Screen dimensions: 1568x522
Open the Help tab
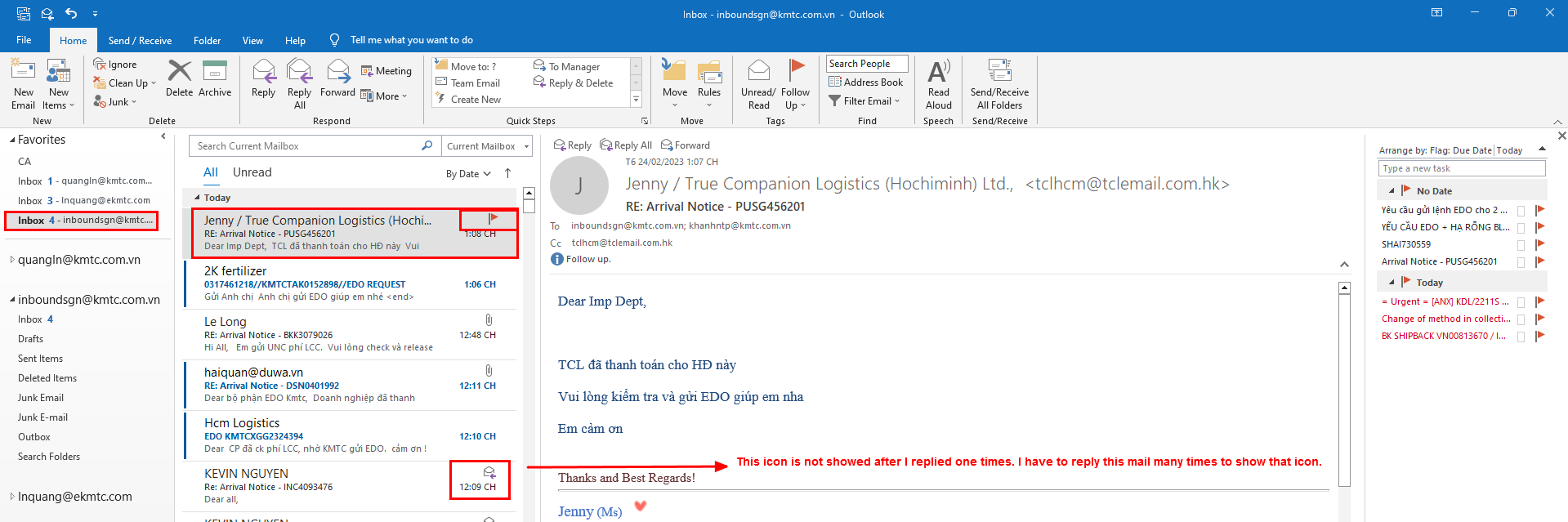click(295, 41)
